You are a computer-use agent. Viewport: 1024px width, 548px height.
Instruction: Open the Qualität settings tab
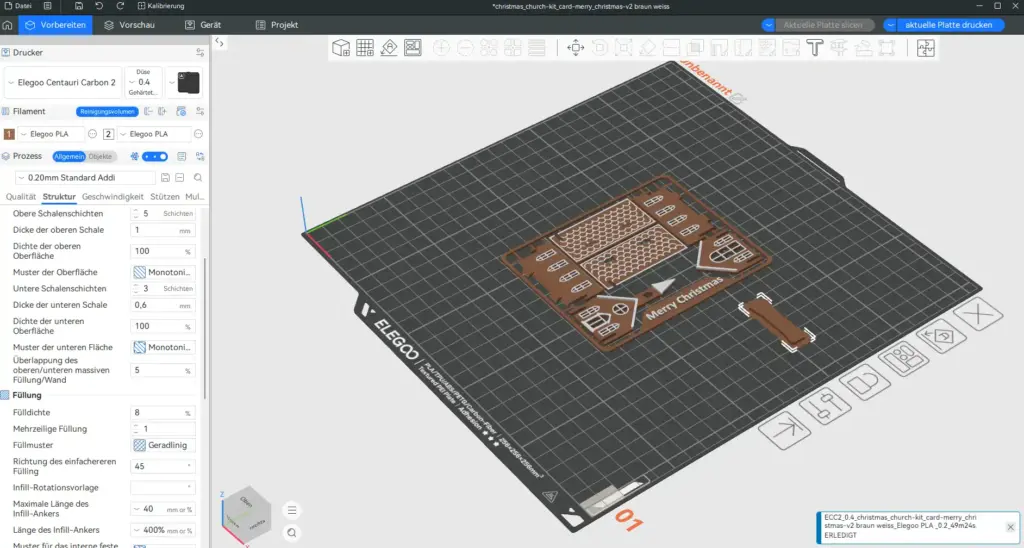[x=21, y=197]
